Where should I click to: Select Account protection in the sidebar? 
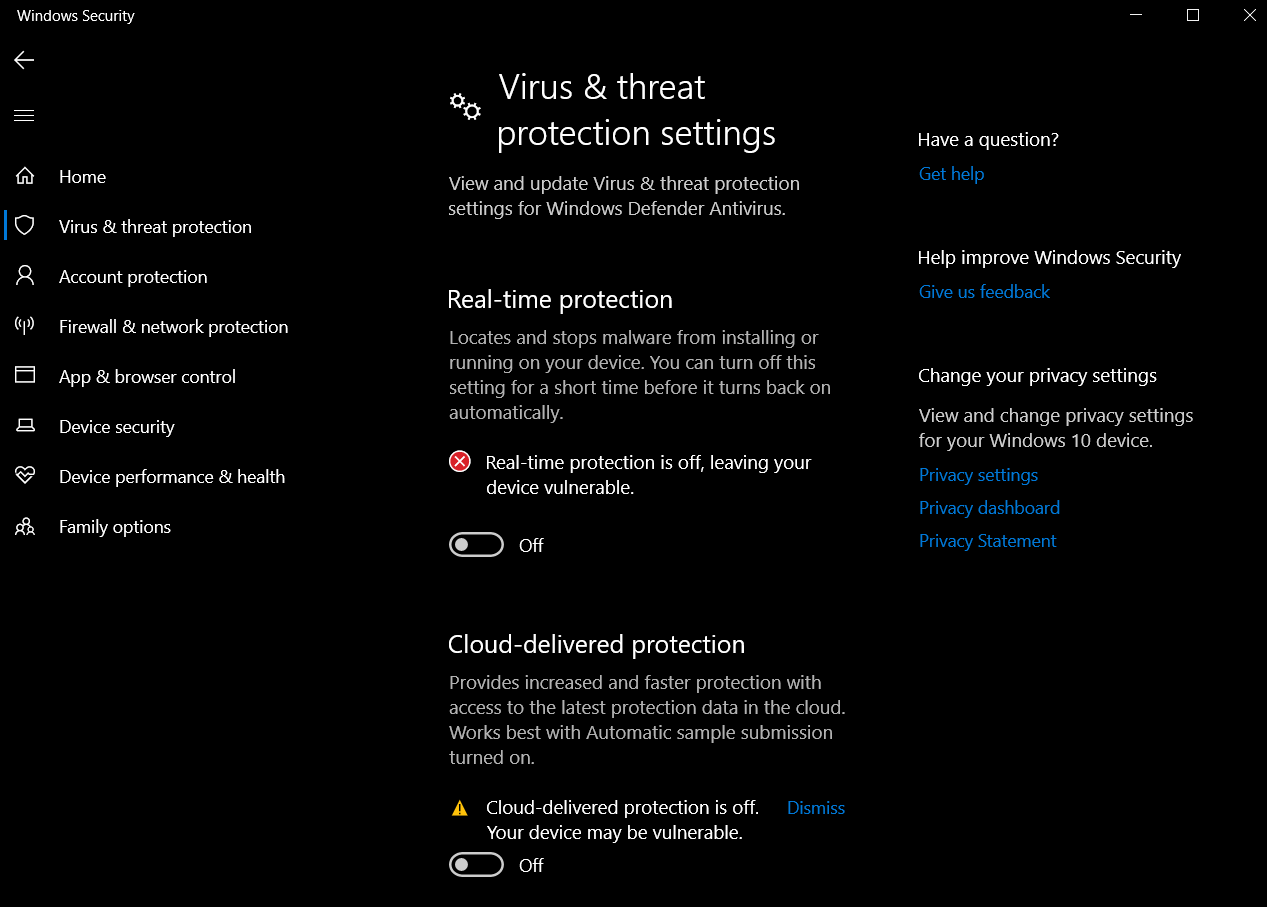click(x=133, y=277)
